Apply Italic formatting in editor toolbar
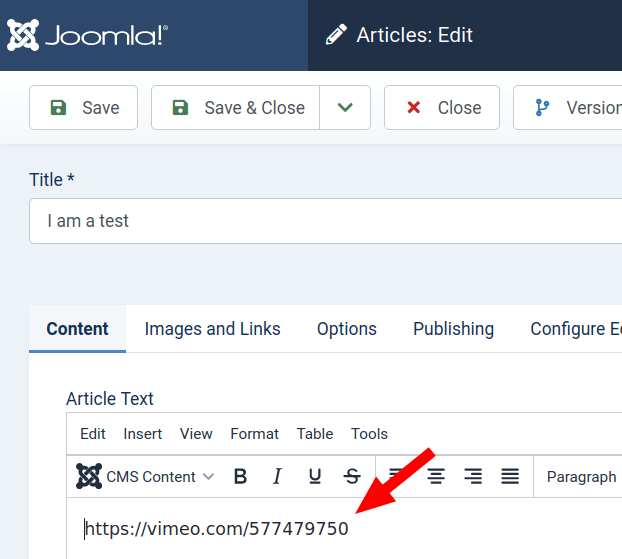This screenshot has height=559, width=622. tap(278, 477)
